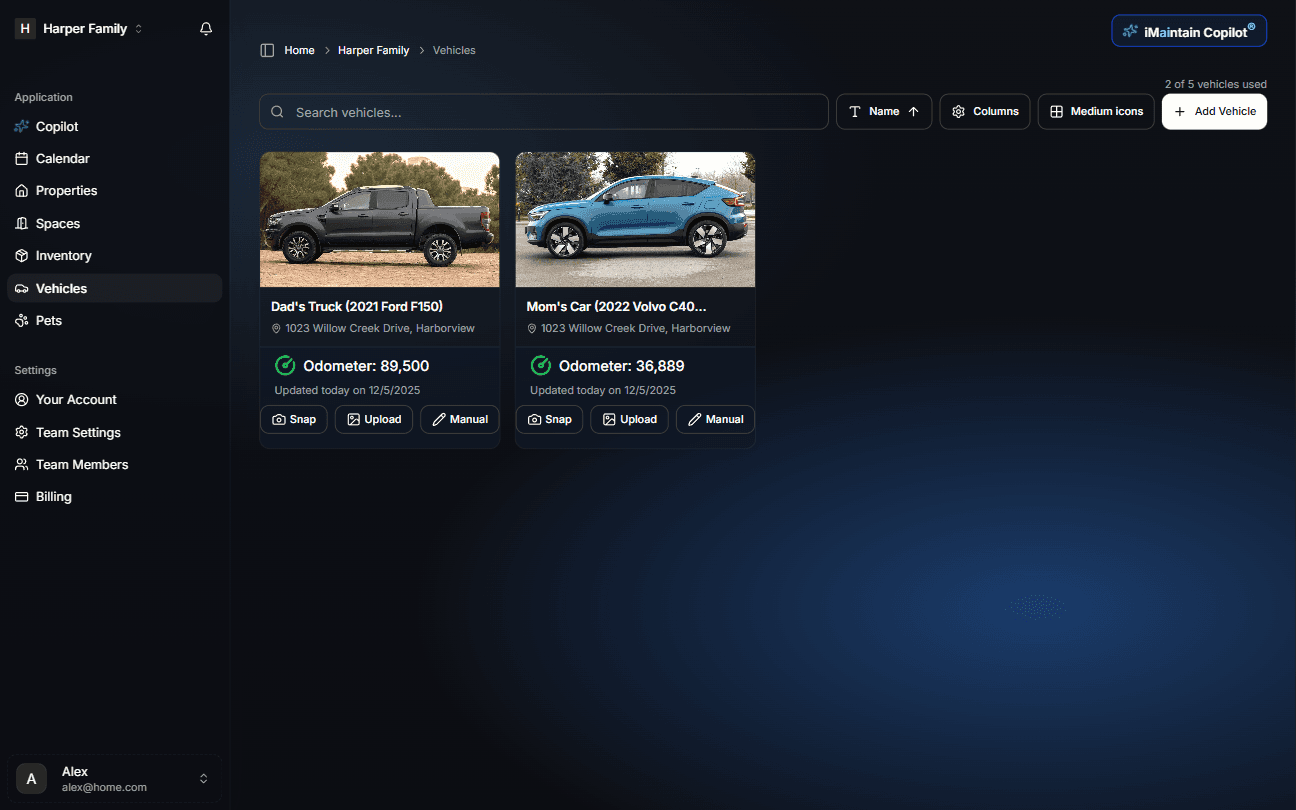Click the Harper Family breadcrumb link
This screenshot has width=1296, height=810.
coord(374,50)
